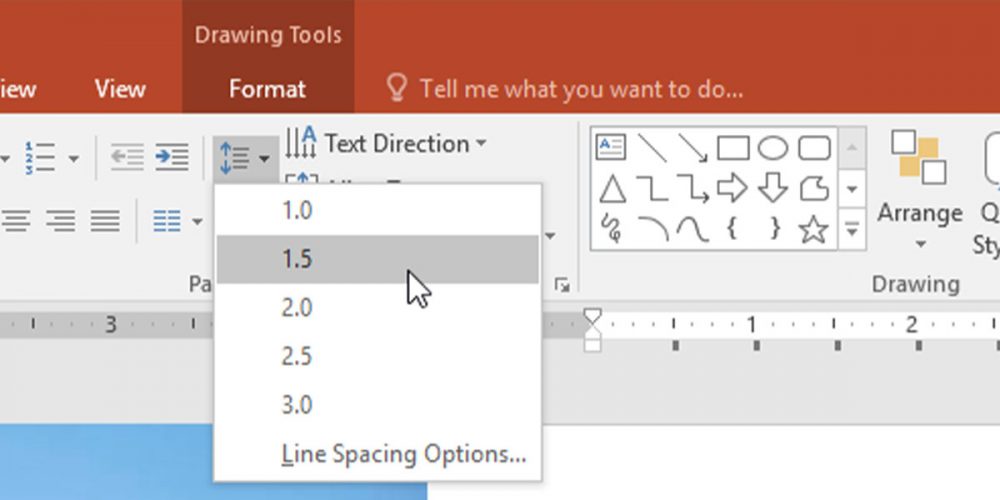The image size is (1000, 500).
Task: Select the Text Box shape
Action: coord(610,149)
